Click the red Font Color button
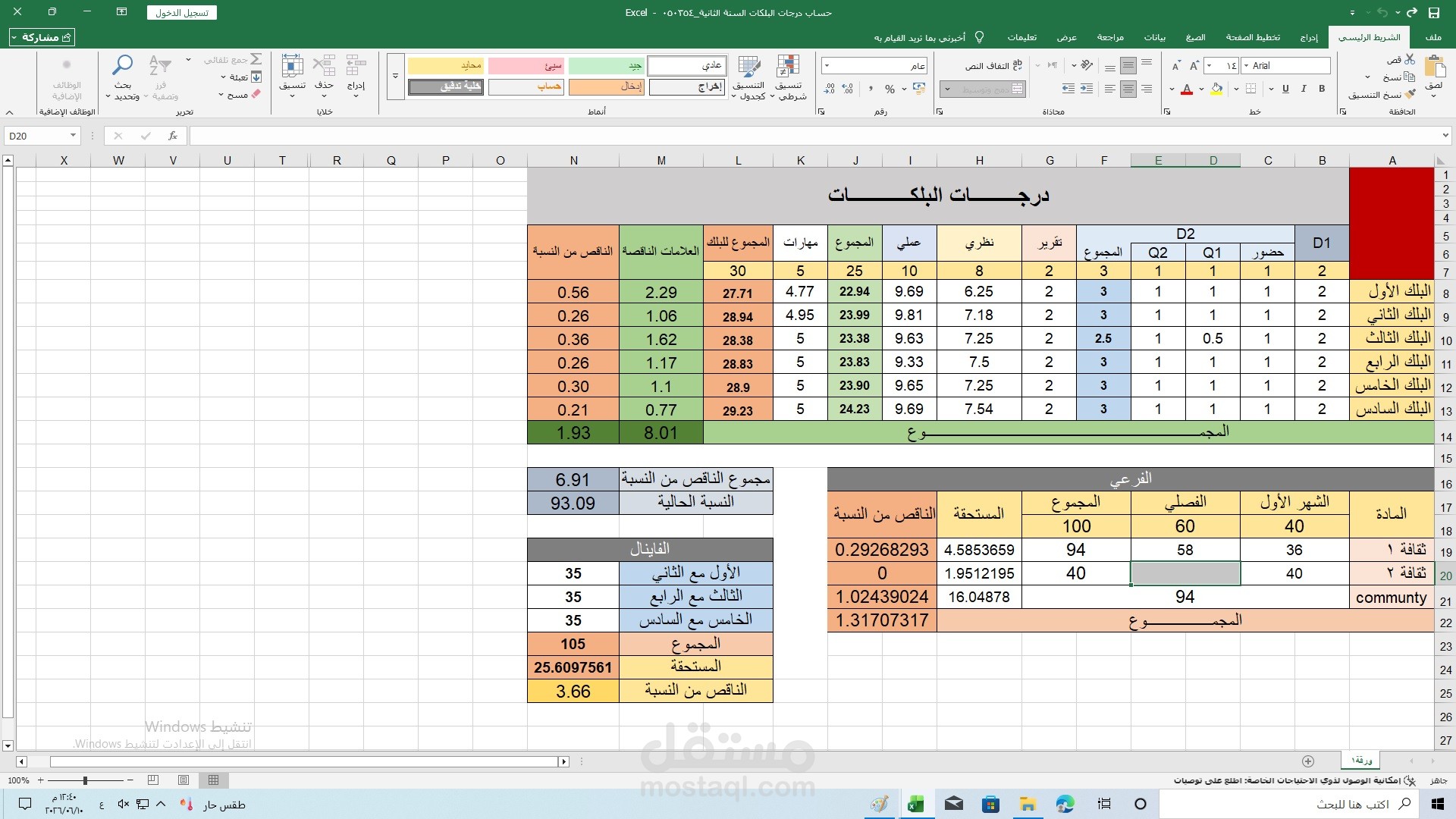 point(1187,89)
